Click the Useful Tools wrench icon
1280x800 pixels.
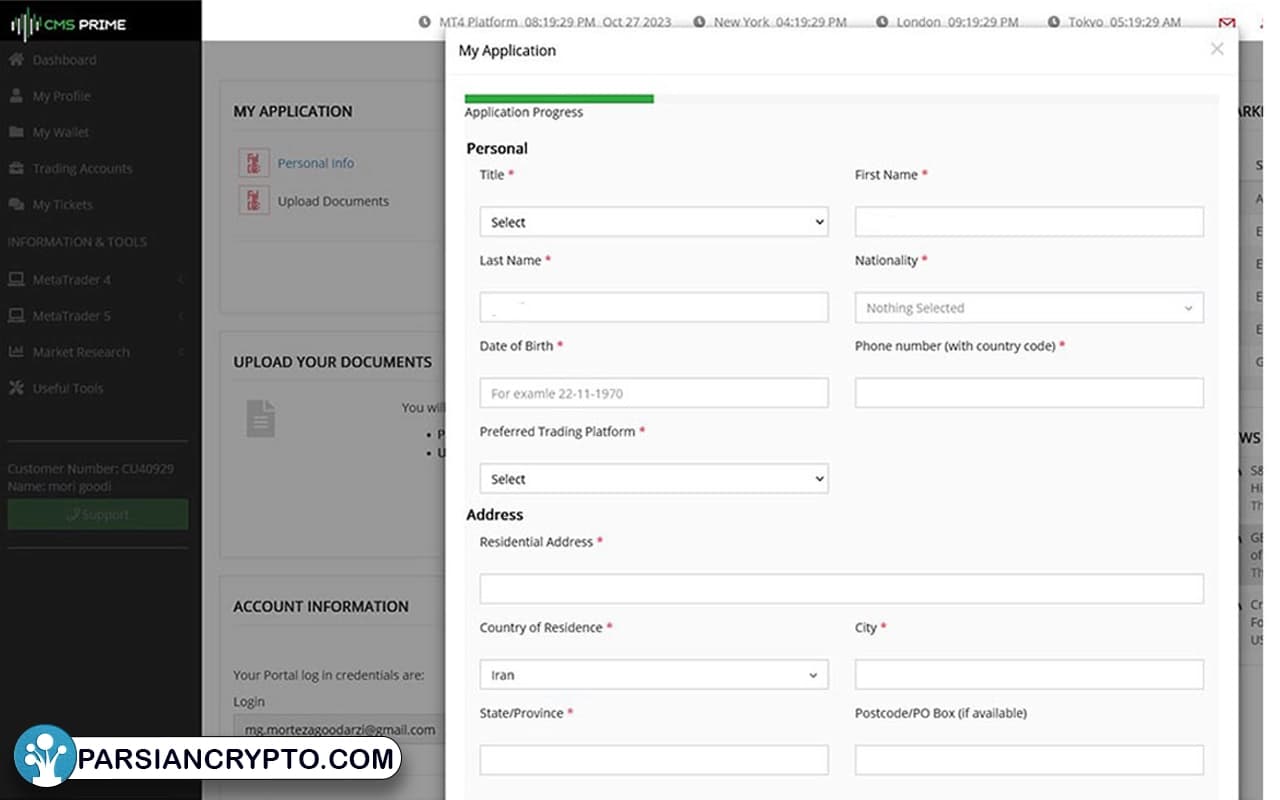pos(16,388)
